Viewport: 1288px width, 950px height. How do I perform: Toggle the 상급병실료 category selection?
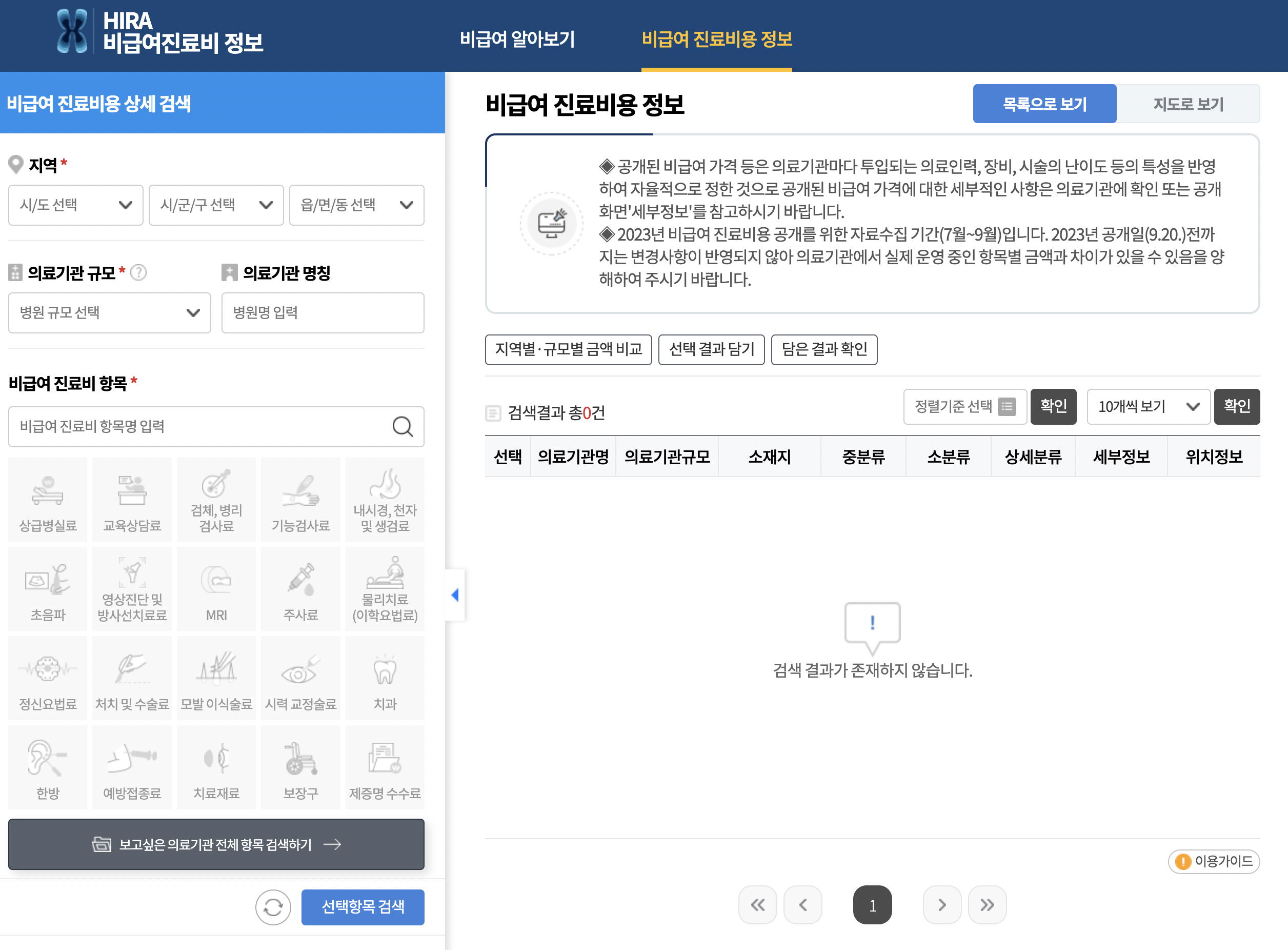pyautogui.click(x=48, y=499)
